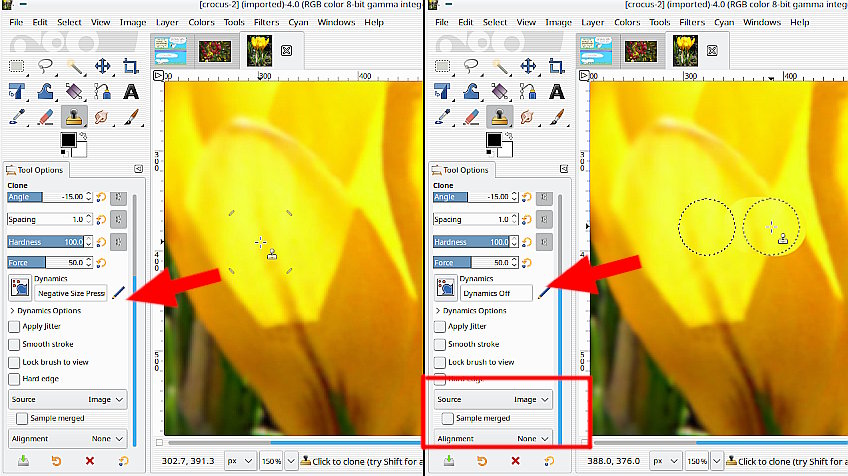Click Spacing value field in left window

coord(47,220)
